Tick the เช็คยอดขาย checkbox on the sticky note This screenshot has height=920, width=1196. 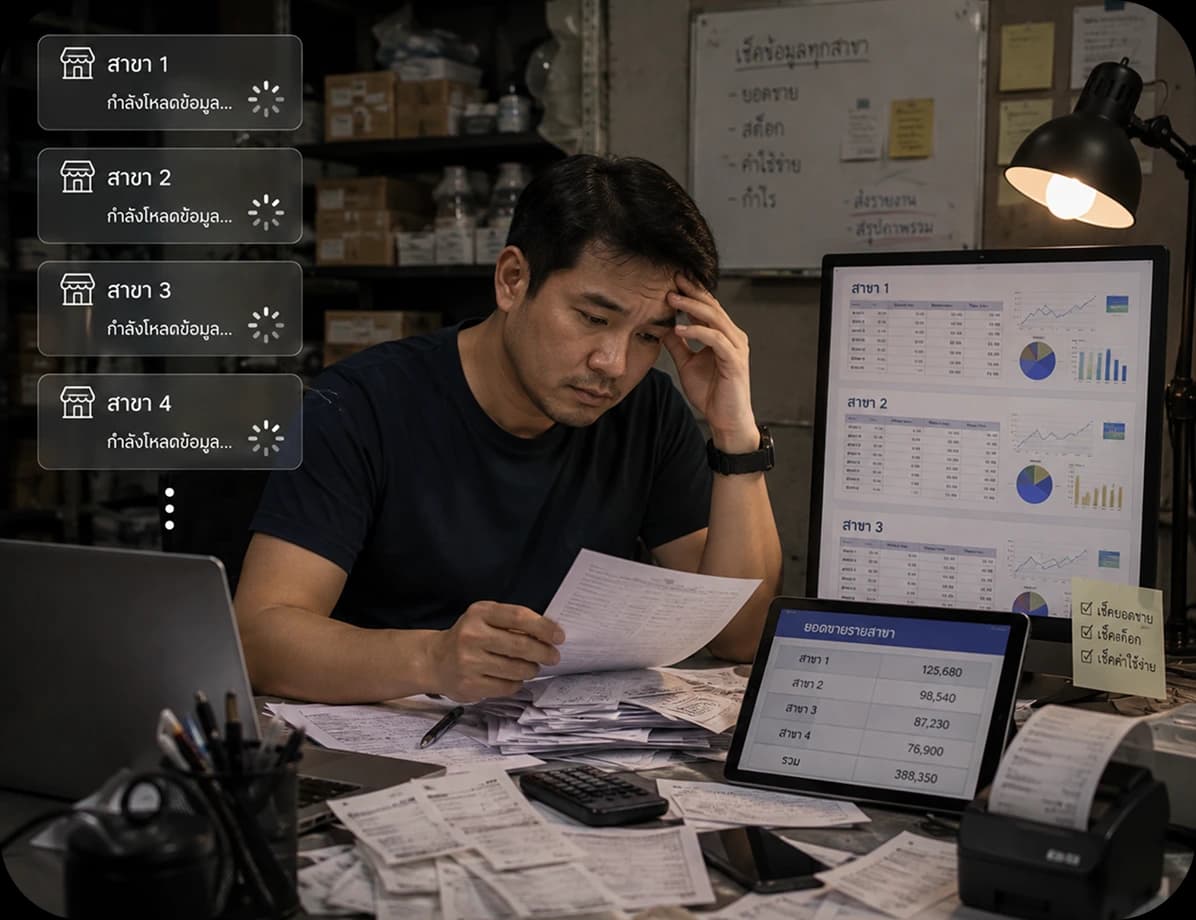pyautogui.click(x=1087, y=608)
